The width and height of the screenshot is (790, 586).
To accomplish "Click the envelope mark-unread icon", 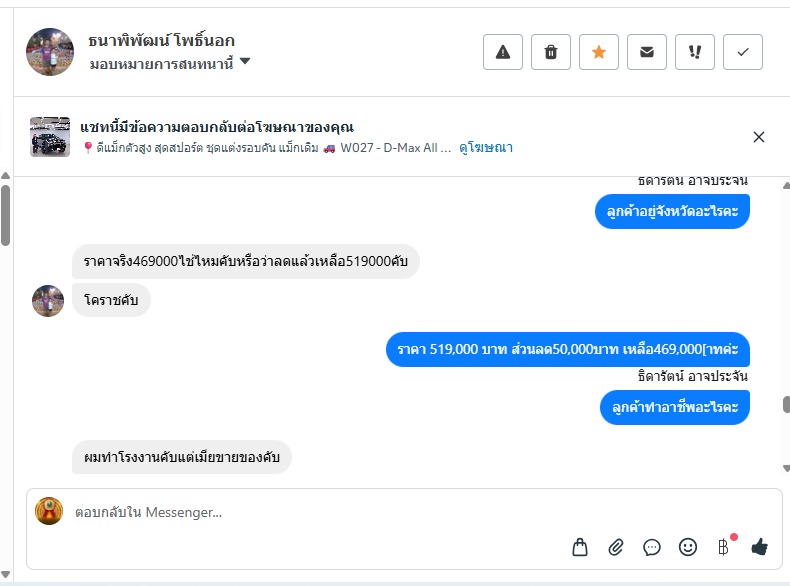I will [x=647, y=52].
